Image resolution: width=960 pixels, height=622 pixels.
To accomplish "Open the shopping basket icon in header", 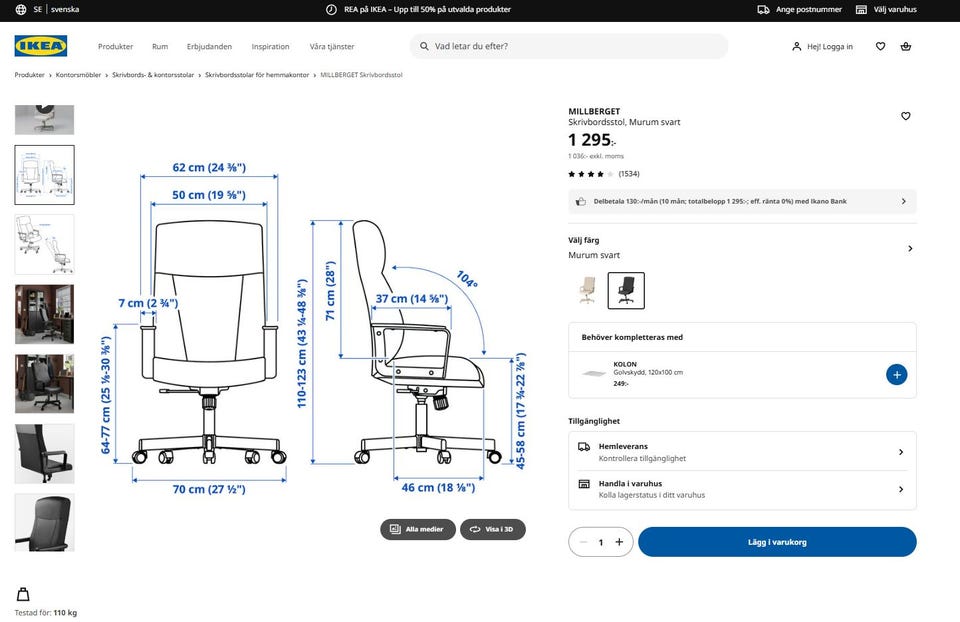I will [x=906, y=46].
